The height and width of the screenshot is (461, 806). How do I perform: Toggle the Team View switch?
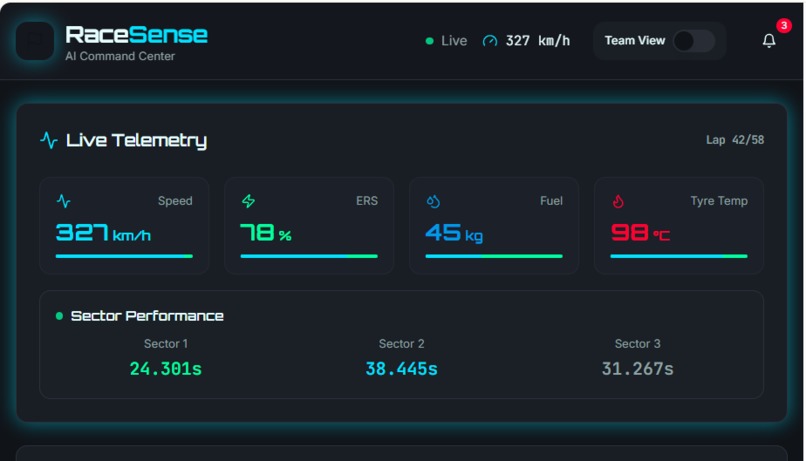(x=694, y=41)
